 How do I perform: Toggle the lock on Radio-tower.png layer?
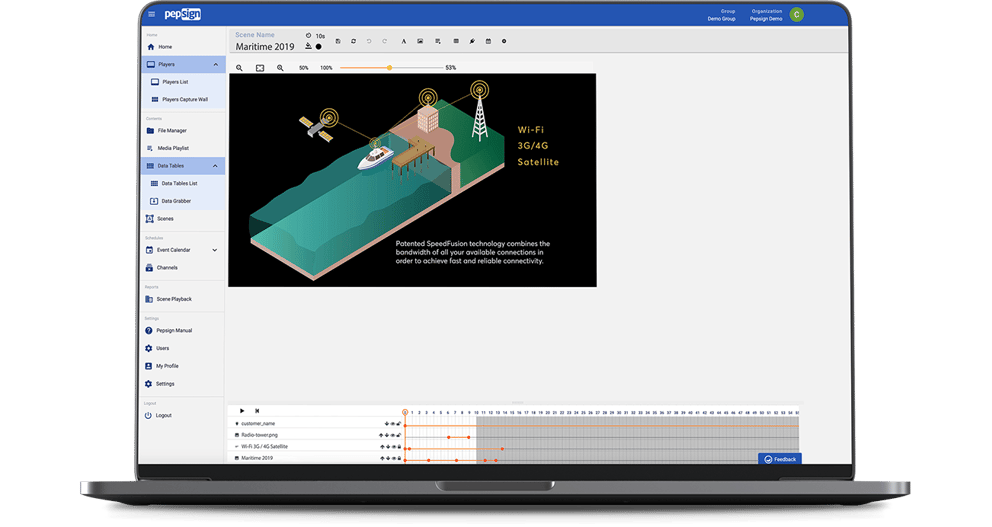[399, 435]
